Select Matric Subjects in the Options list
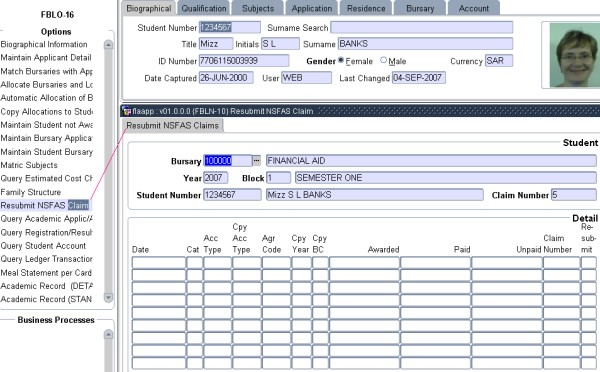 29,165
